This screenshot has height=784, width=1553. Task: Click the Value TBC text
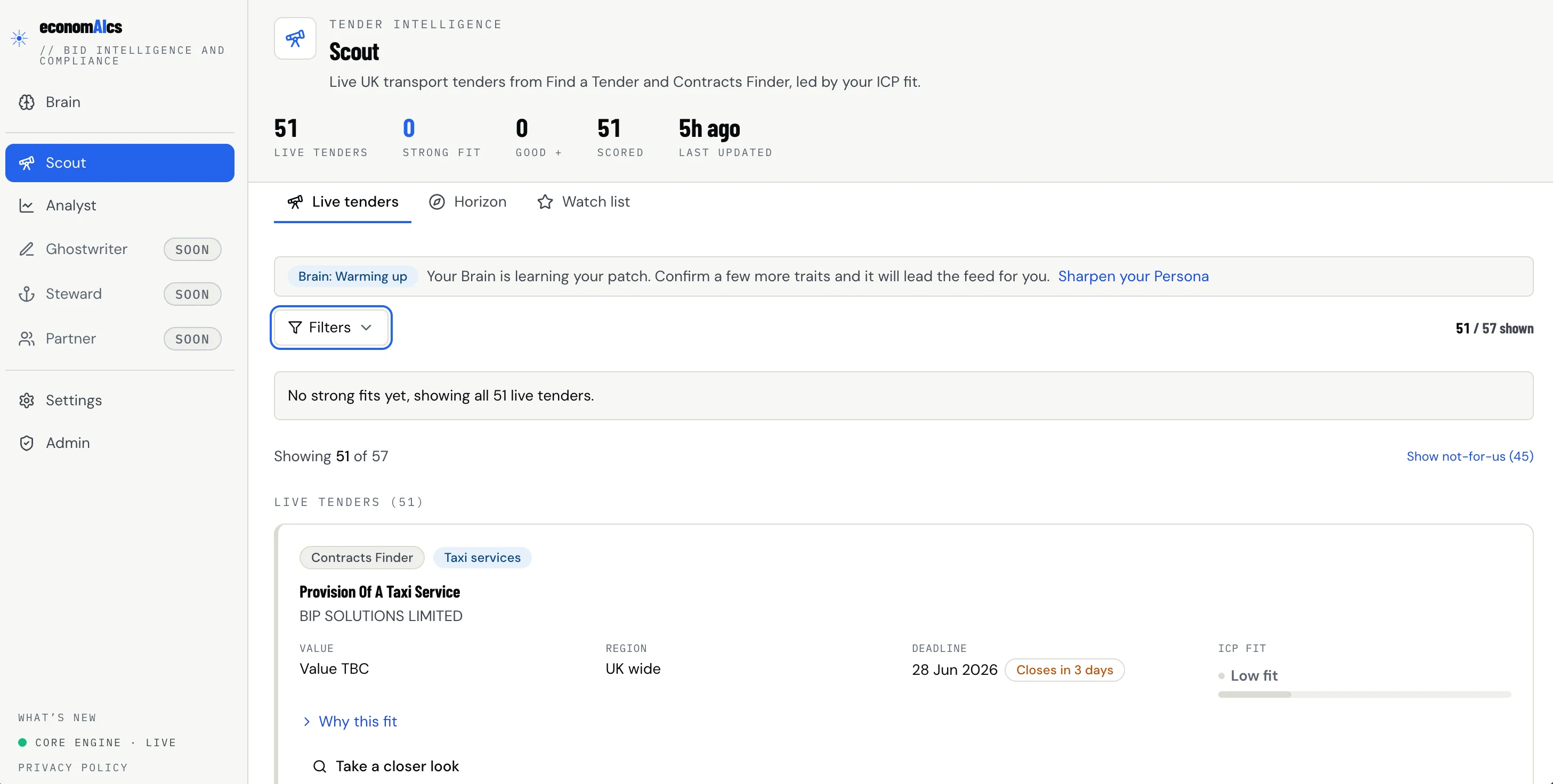point(334,668)
